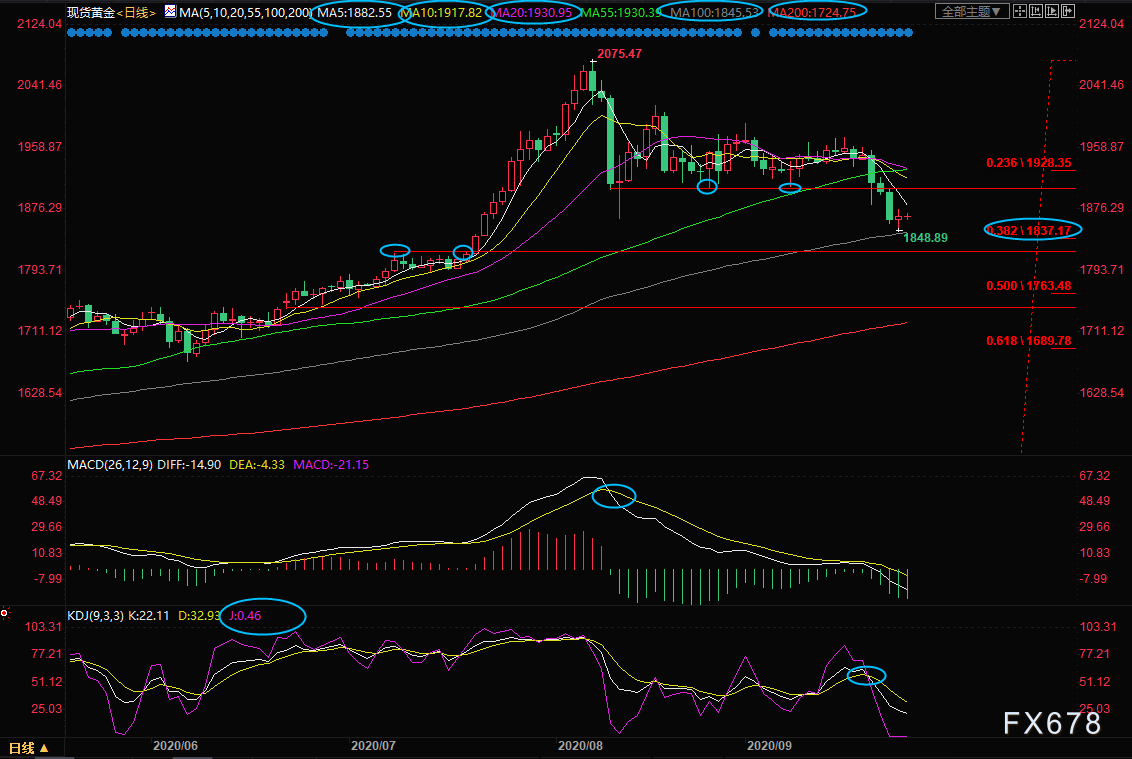Viewport: 1132px width, 759px height.
Task: Click the MA indicator icon before MA(5,10,20...)
Action: (x=168, y=13)
